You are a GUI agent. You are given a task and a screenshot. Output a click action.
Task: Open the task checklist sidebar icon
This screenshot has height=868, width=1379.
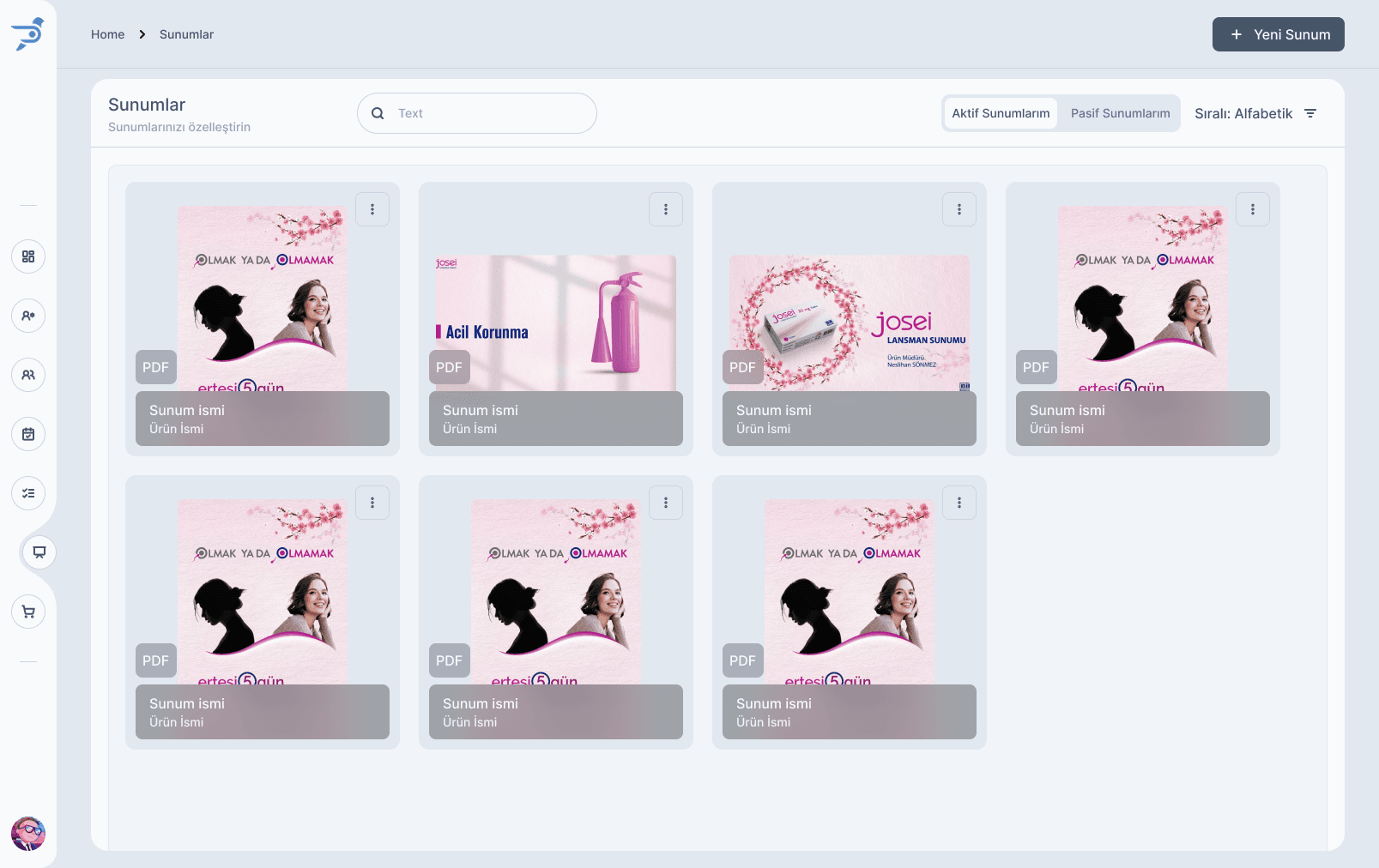[28, 493]
